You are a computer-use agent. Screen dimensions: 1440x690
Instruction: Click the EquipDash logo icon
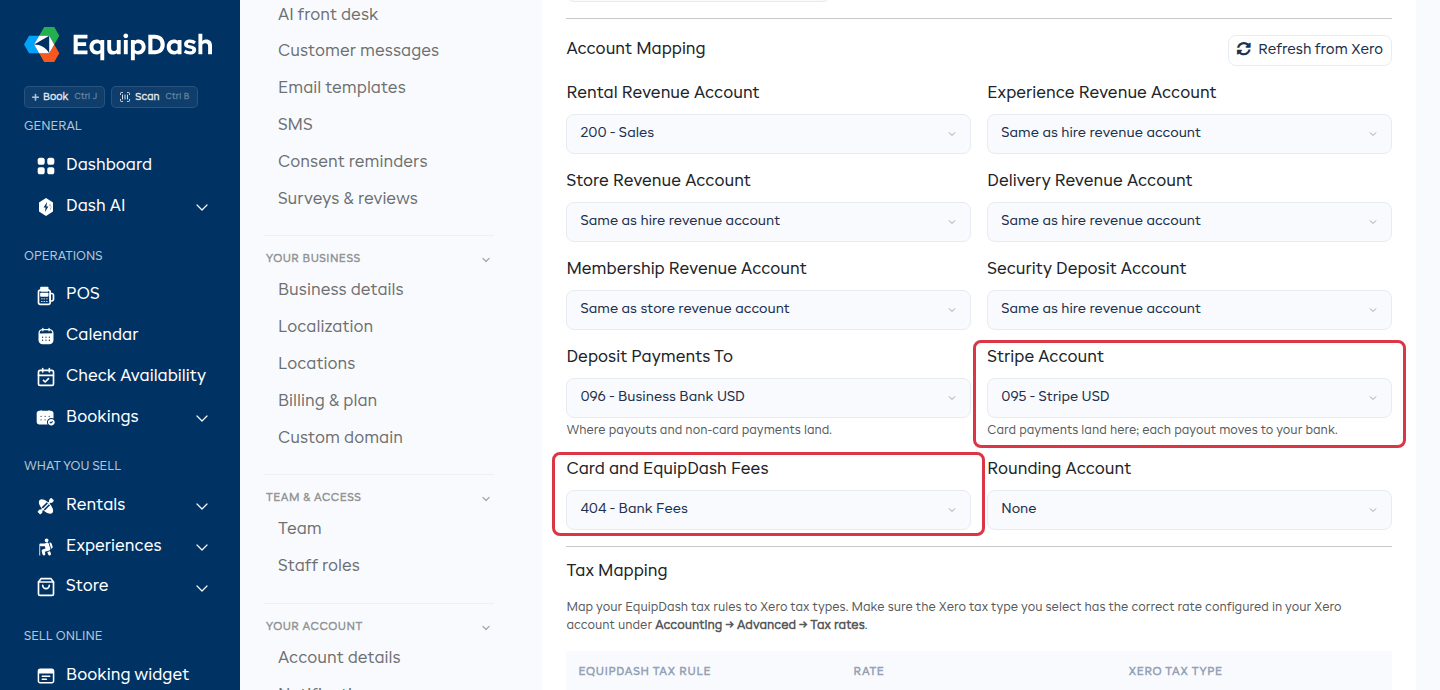click(43, 44)
